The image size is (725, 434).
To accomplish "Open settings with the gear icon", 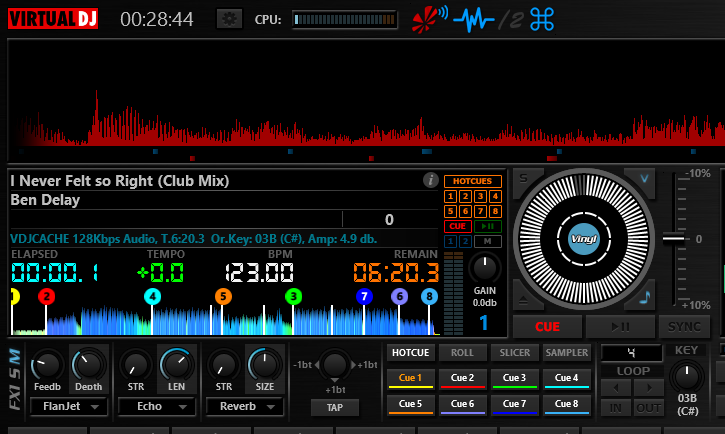I will click(229, 19).
